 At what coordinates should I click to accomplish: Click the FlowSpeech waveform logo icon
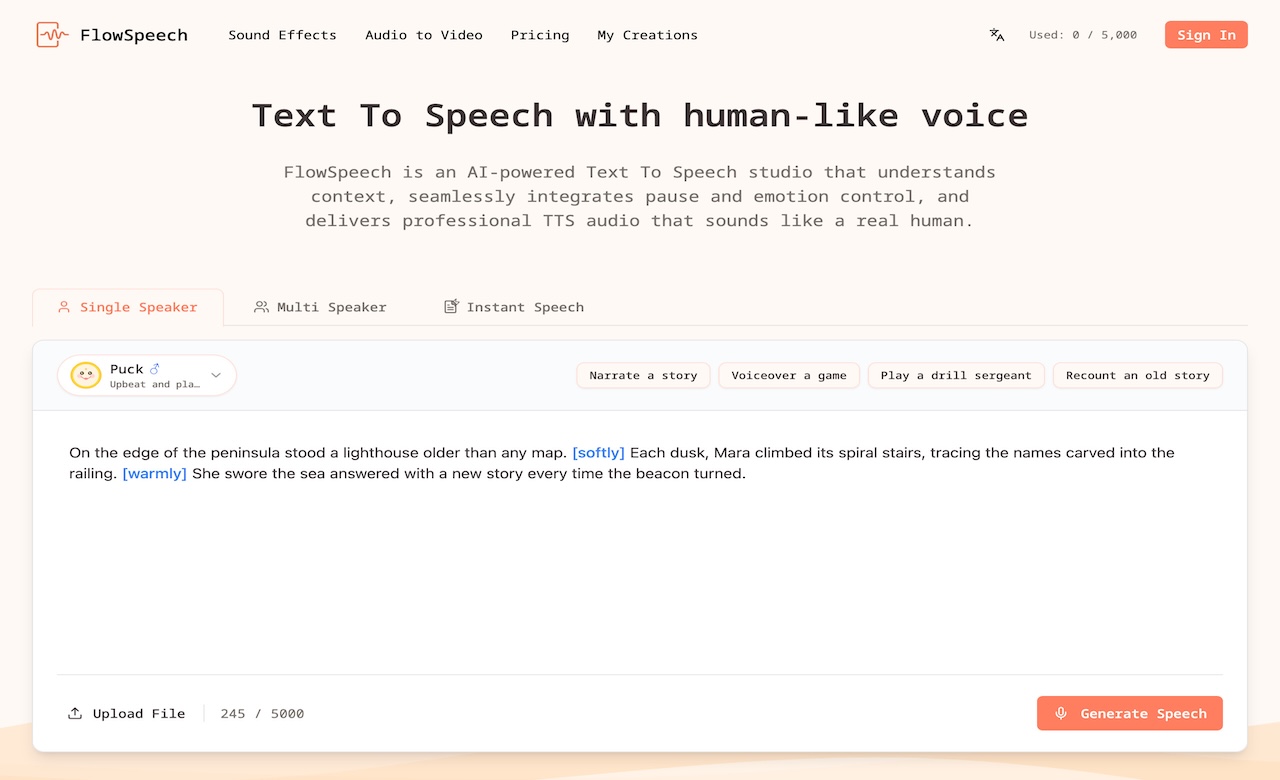click(52, 35)
